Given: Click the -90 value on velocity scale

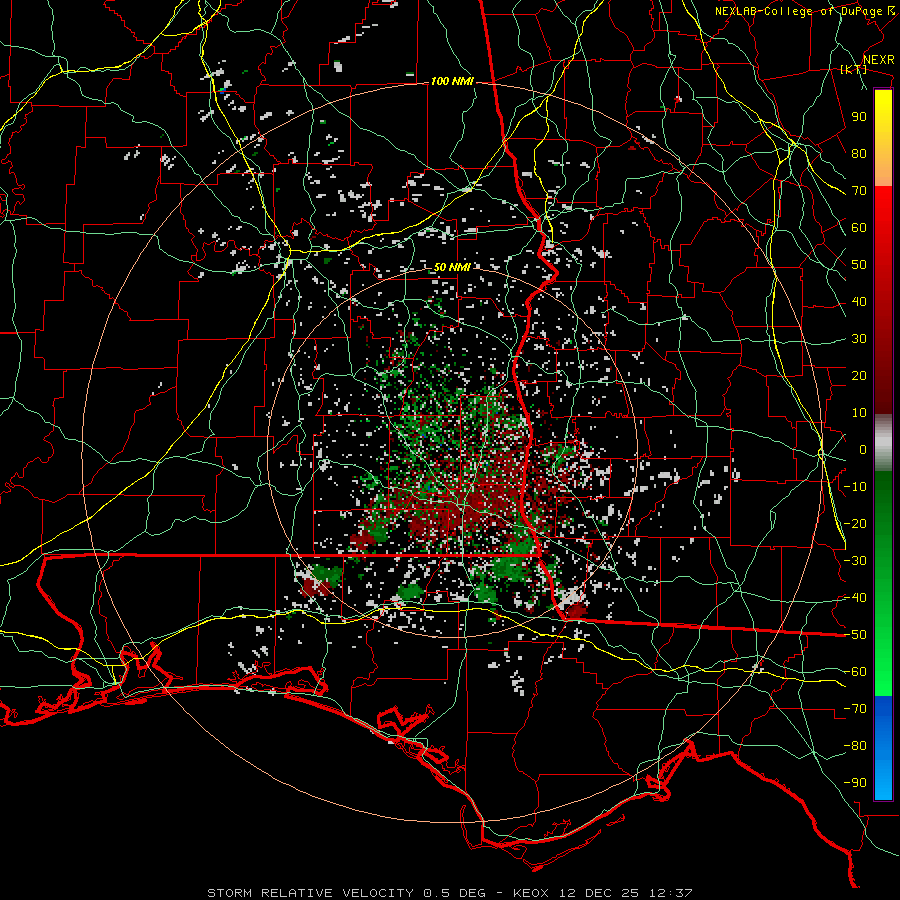Looking at the screenshot, I should pyautogui.click(x=855, y=783).
